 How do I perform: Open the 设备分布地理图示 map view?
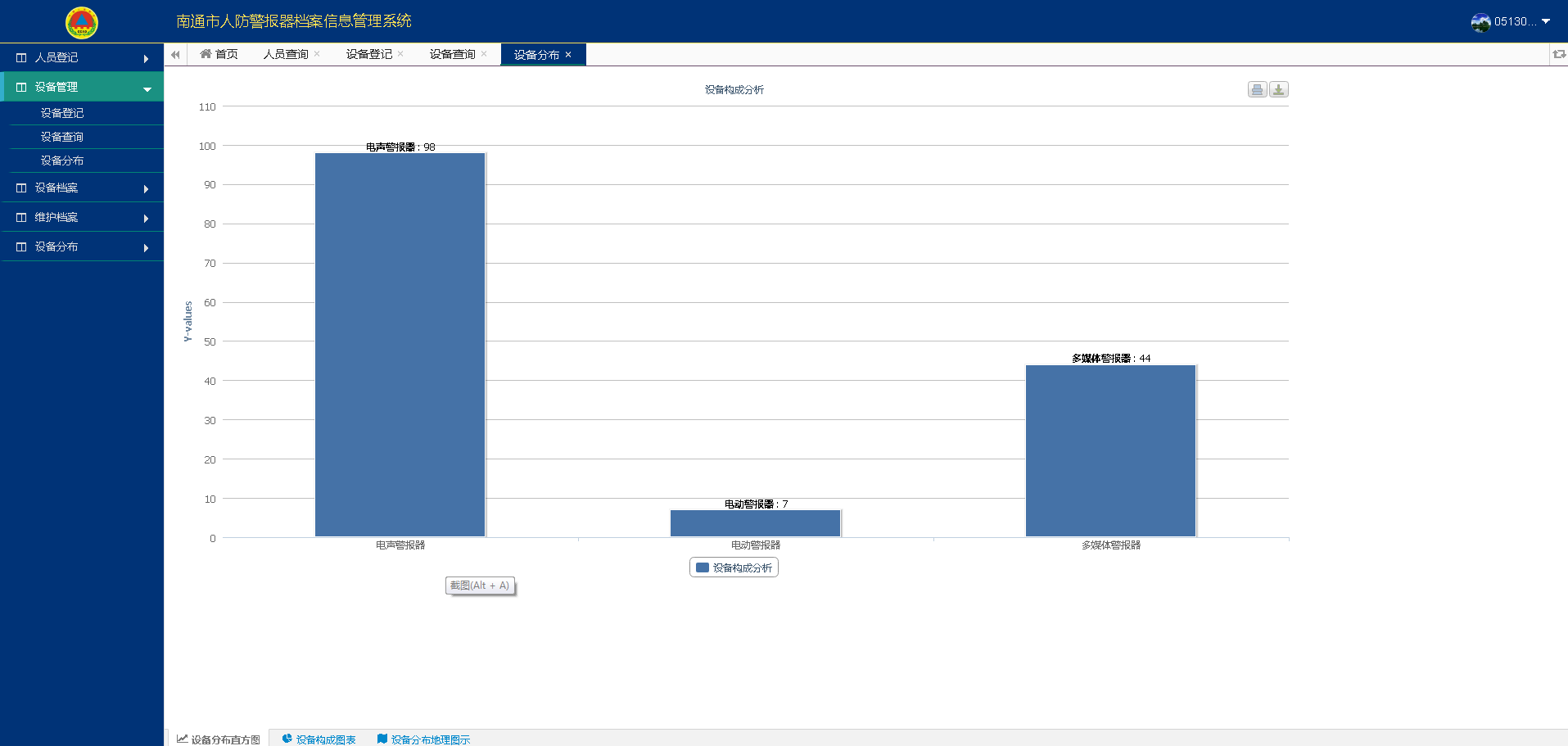coord(423,739)
